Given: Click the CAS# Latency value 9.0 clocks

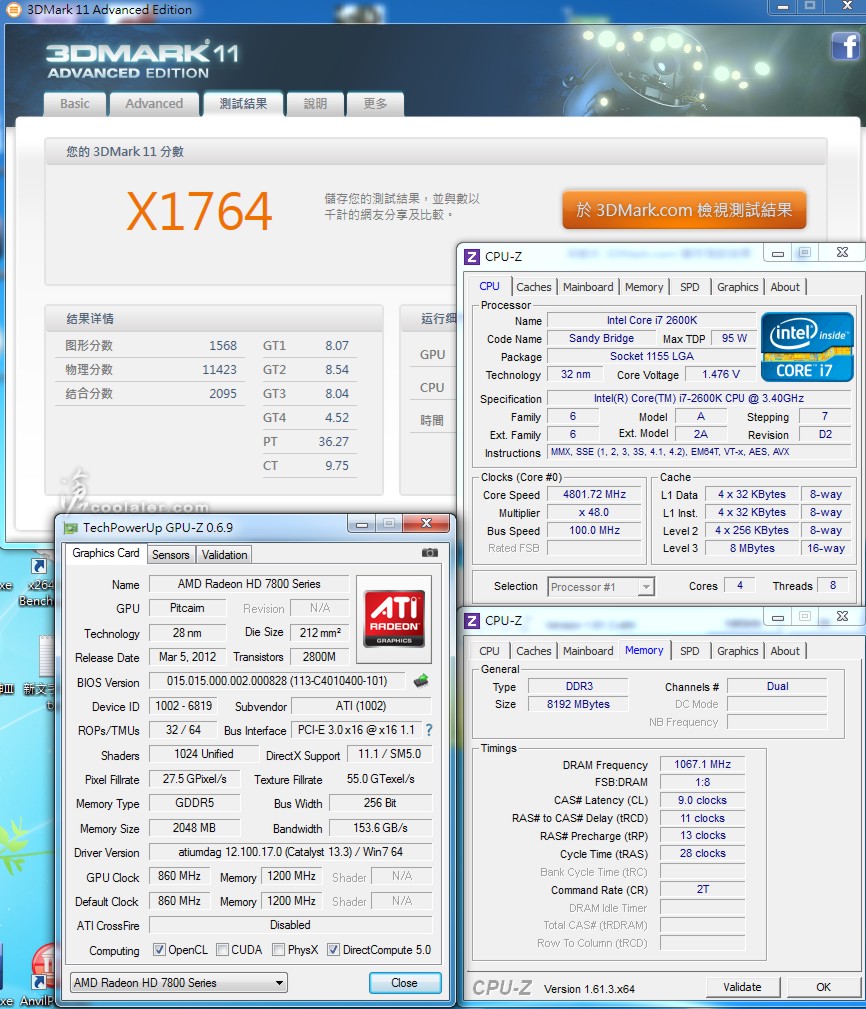Looking at the screenshot, I should tap(703, 801).
